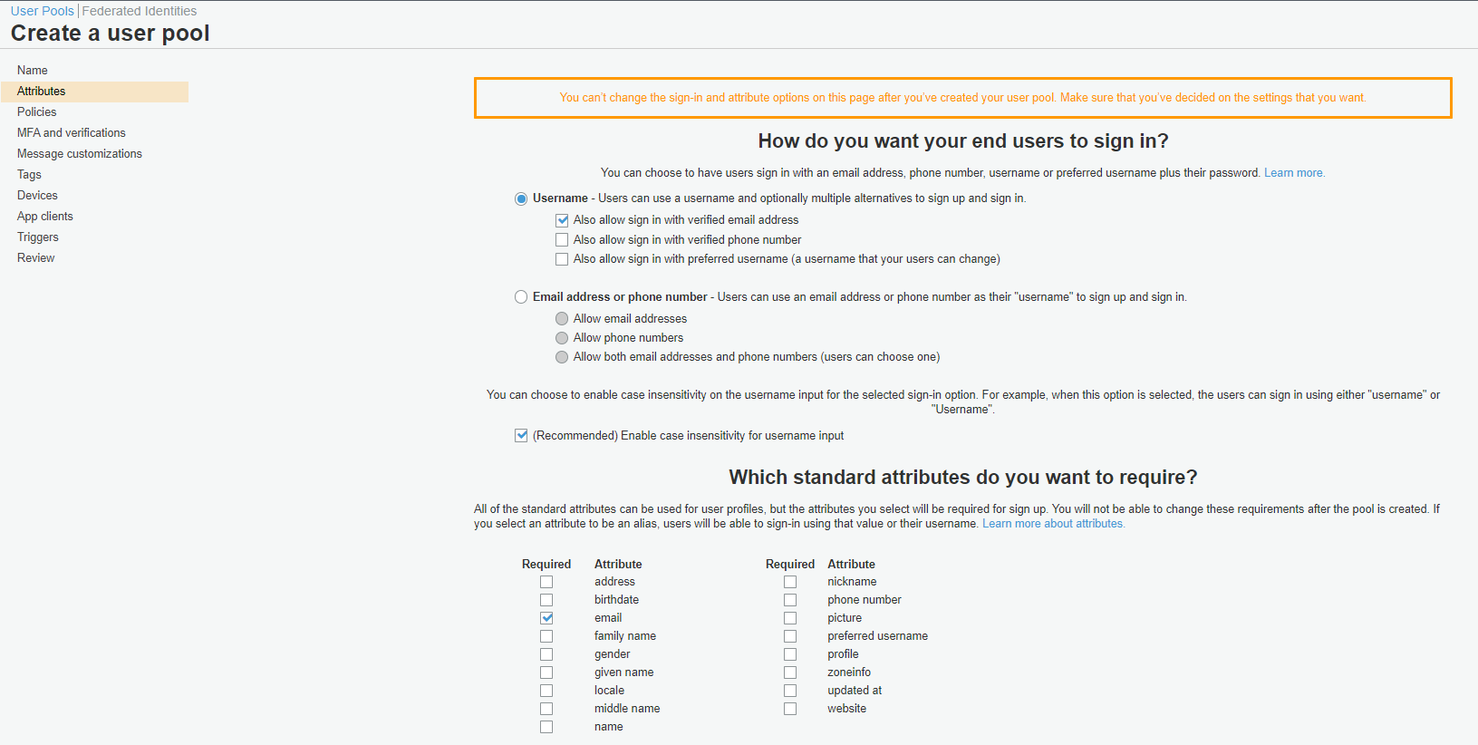This screenshot has width=1478, height=745.
Task: Select the Email address or phone number option
Action: pos(521,296)
